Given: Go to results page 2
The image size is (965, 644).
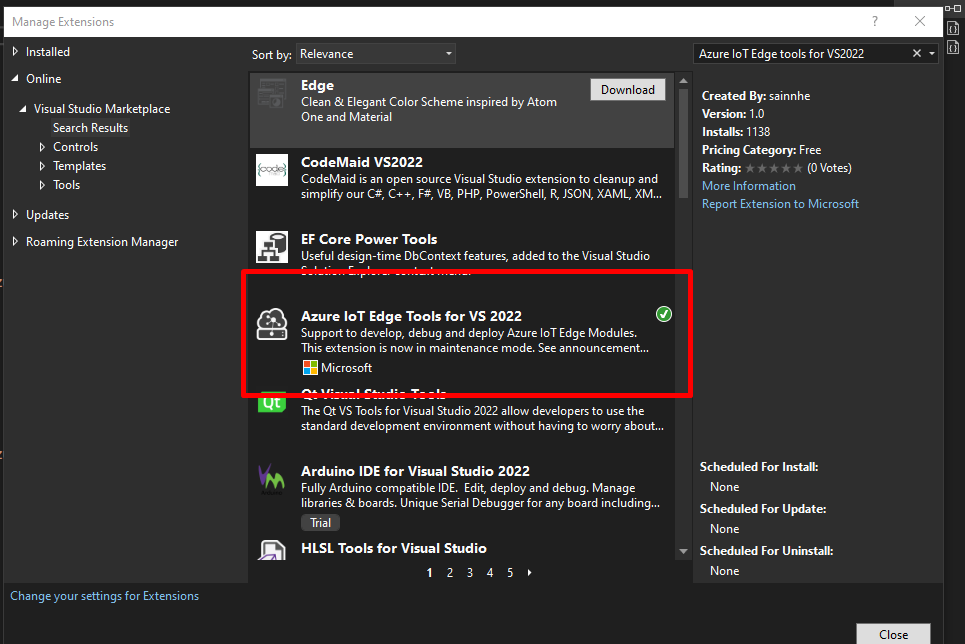Looking at the screenshot, I should (x=450, y=573).
